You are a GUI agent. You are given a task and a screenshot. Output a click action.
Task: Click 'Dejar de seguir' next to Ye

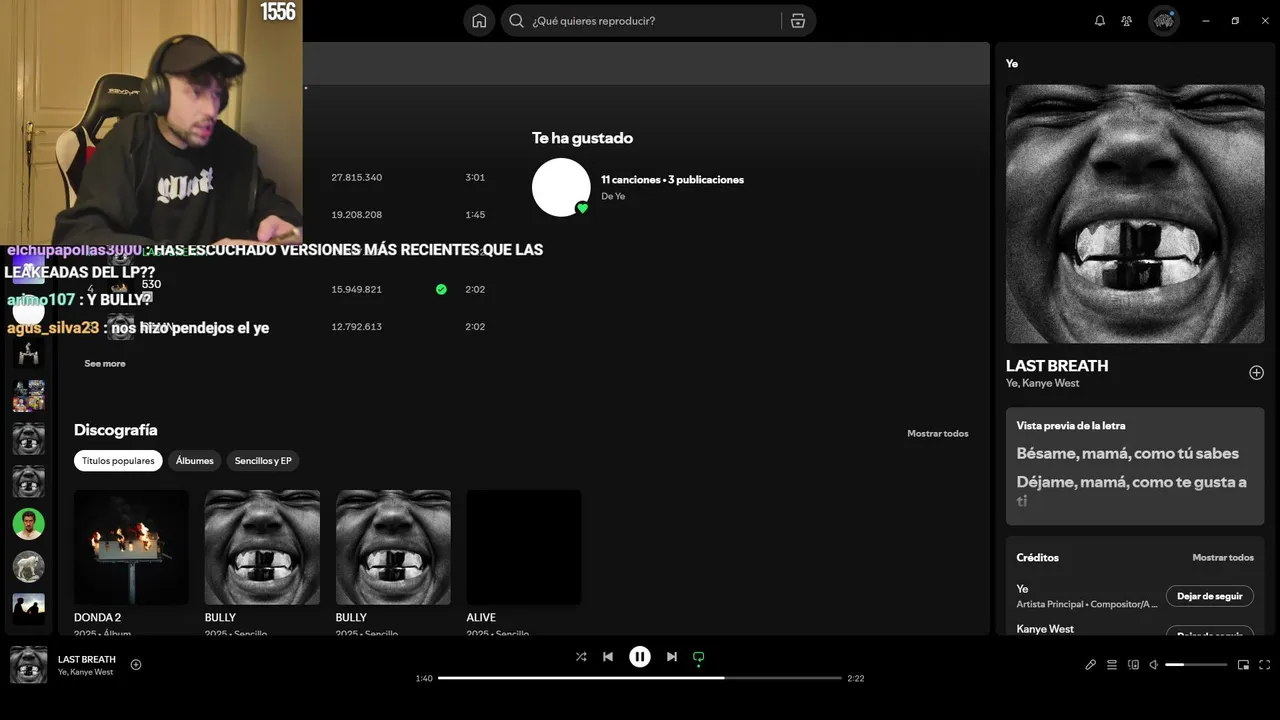1209,596
